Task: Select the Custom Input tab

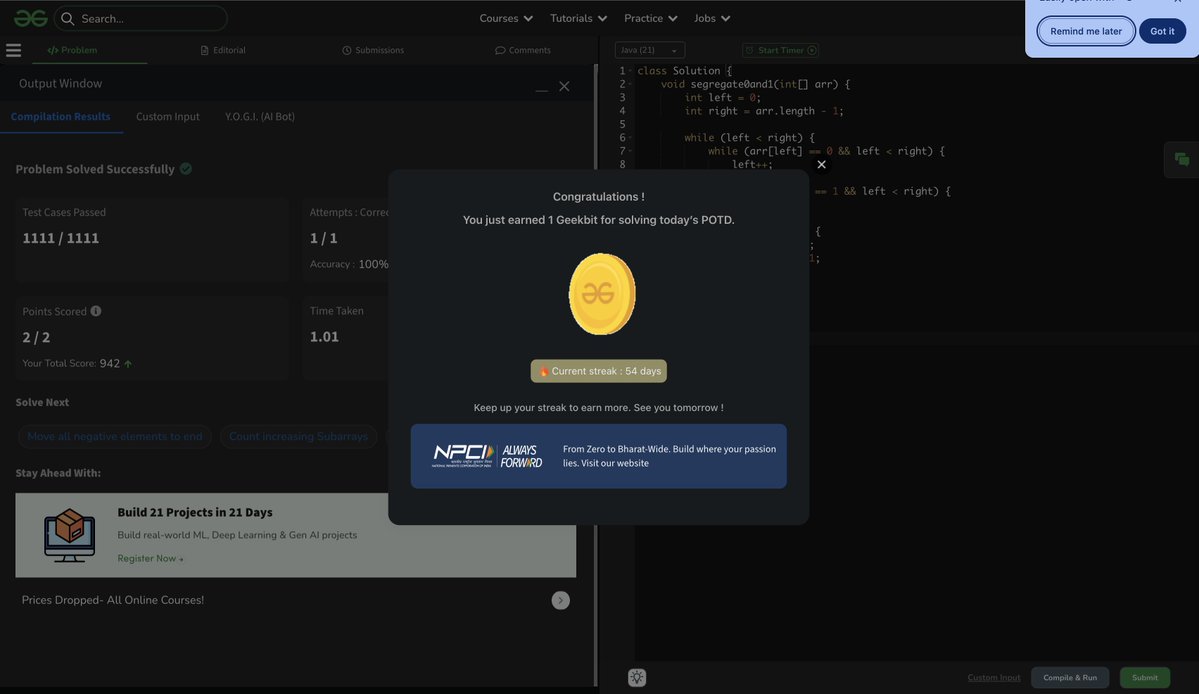Action: pyautogui.click(x=167, y=117)
